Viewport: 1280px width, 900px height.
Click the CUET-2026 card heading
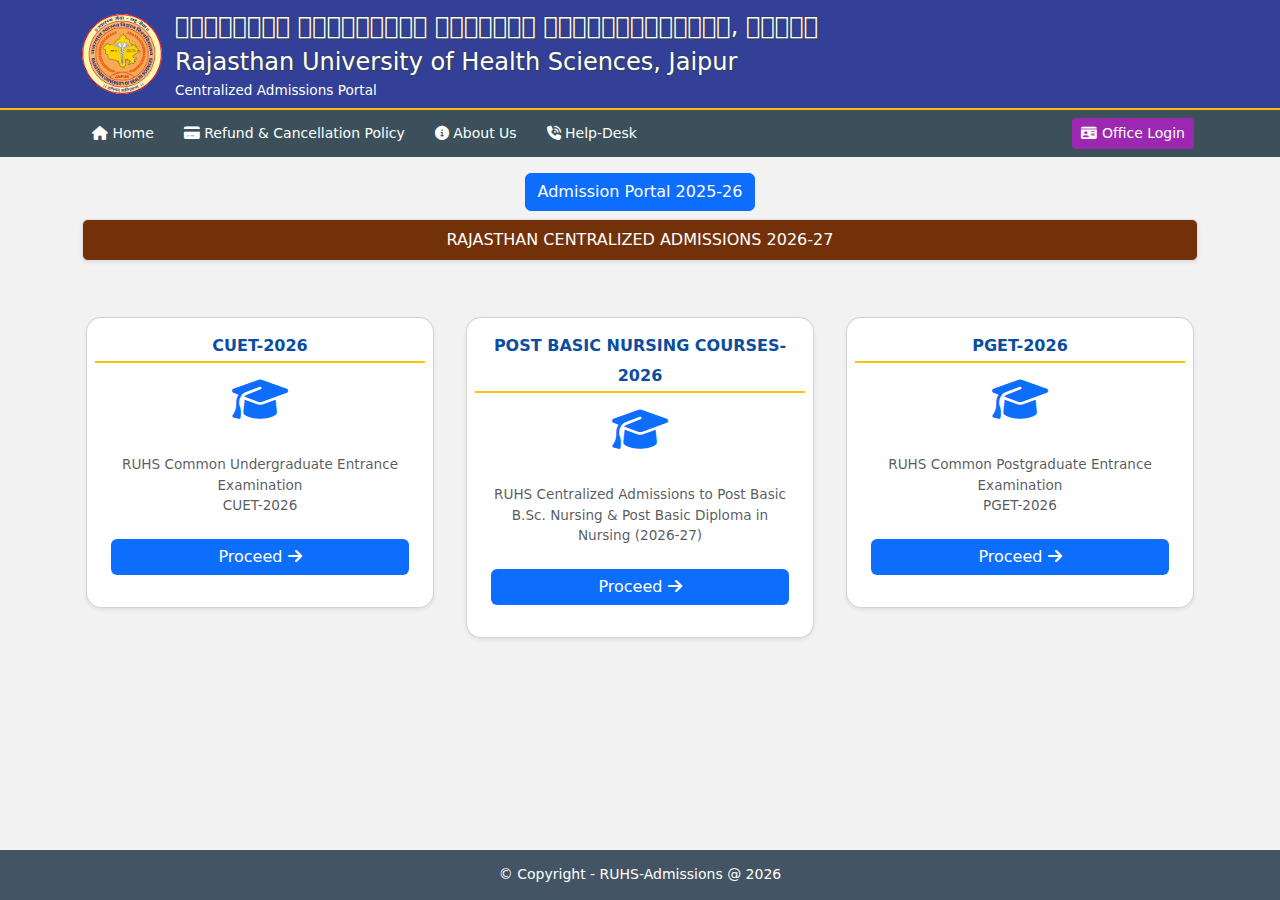[260, 345]
